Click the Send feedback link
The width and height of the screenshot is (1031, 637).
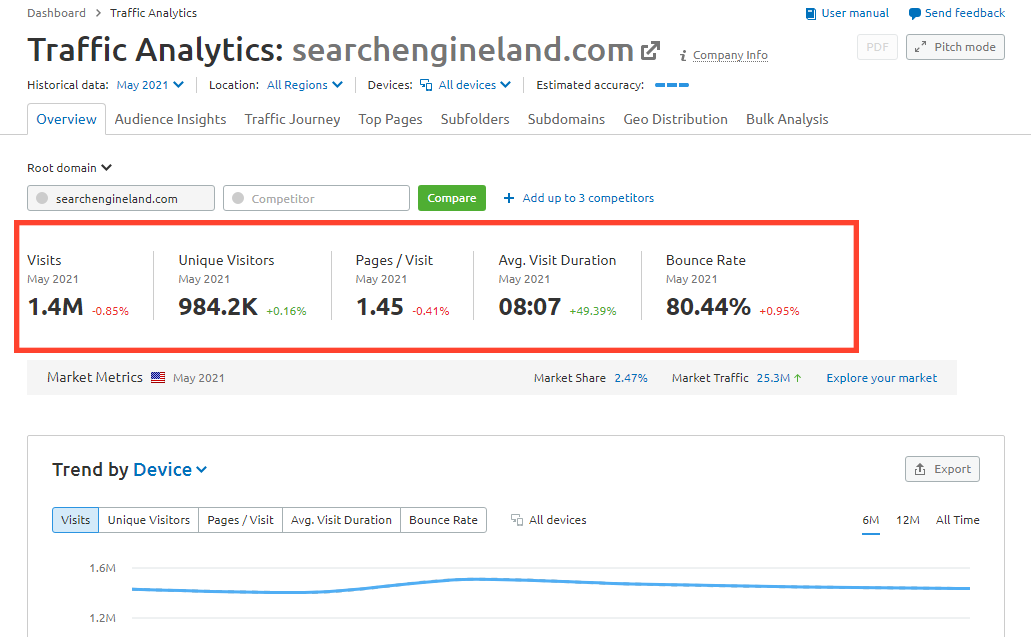click(x=965, y=13)
